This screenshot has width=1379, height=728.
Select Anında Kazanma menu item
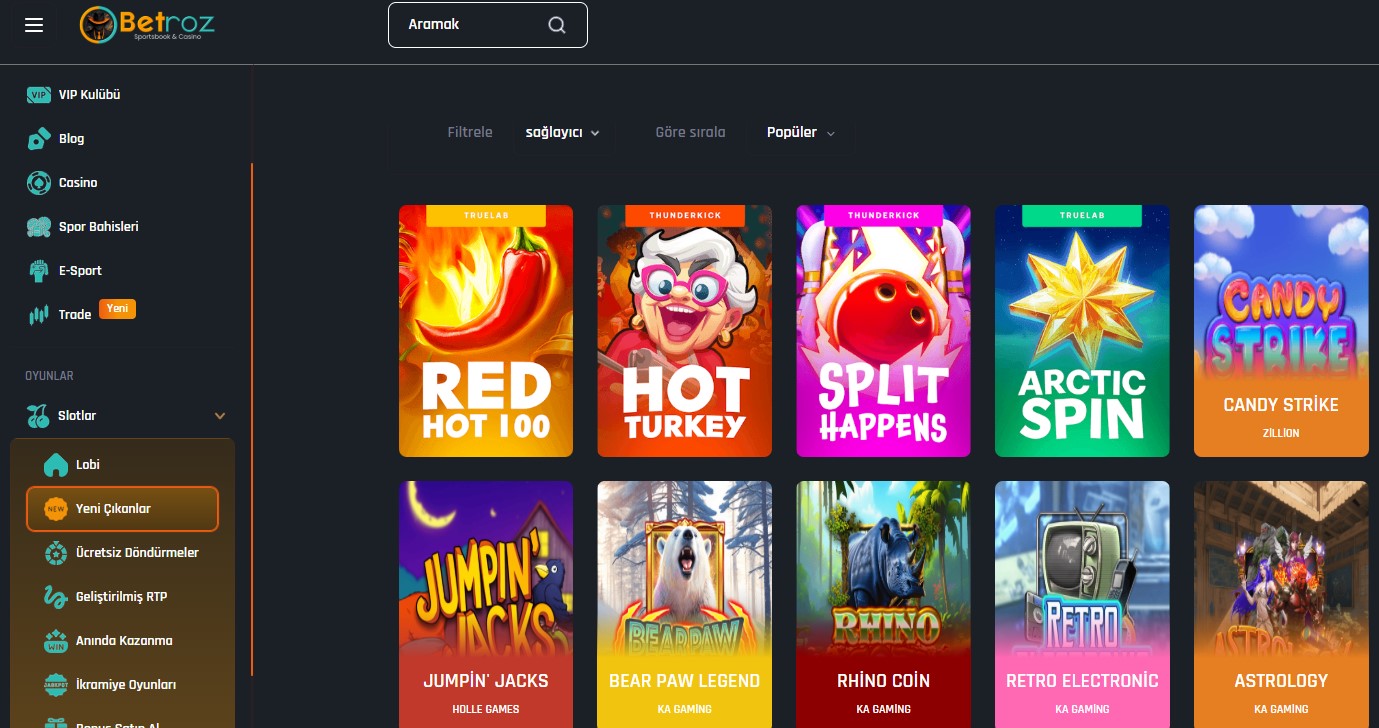coord(122,641)
